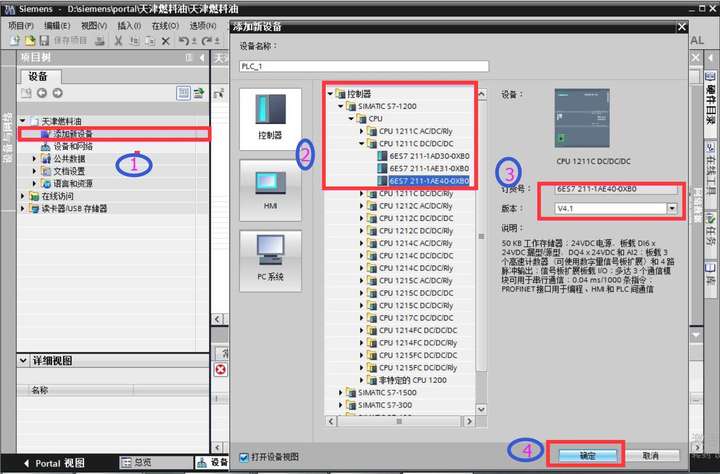This screenshot has width=720, height=474.
Task: Collapse CPU 1211C DC/DC/DC node
Action: click(362, 143)
